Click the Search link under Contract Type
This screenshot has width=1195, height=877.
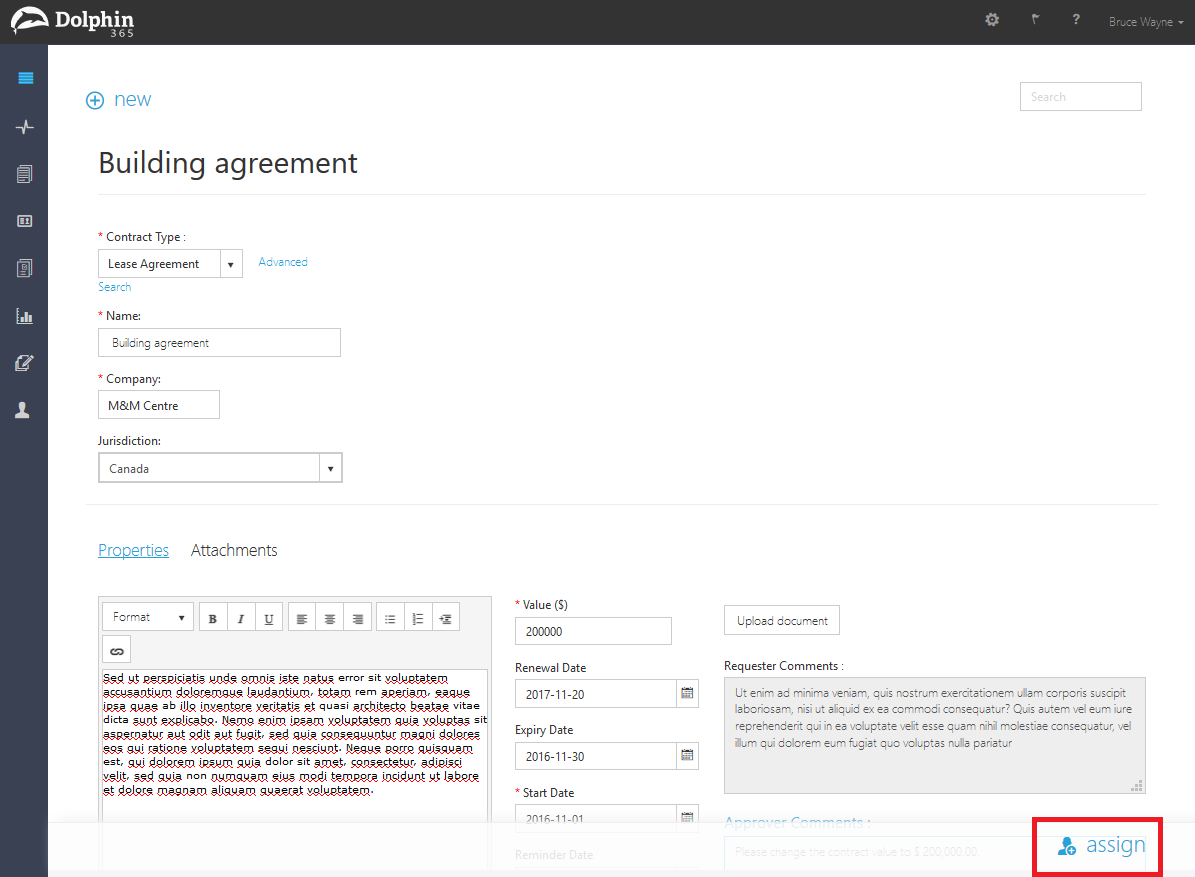114,287
